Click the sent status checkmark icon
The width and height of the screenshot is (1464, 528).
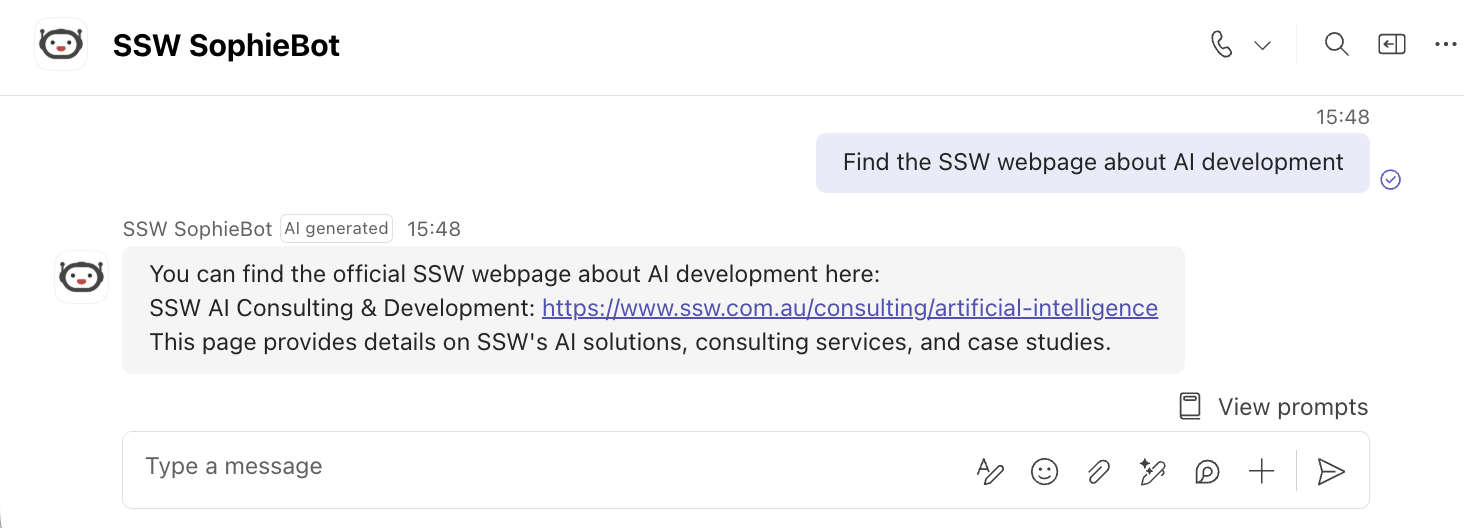point(1391,180)
